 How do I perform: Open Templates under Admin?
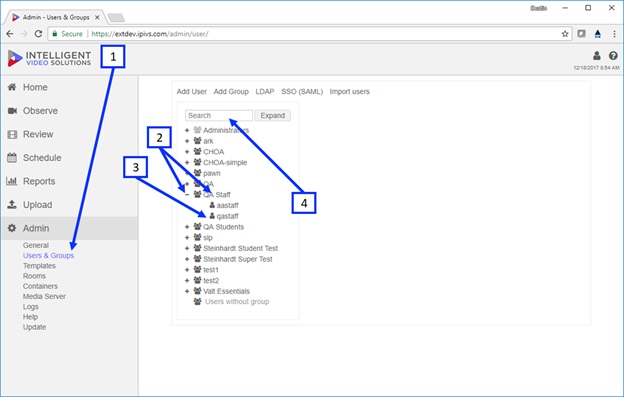(39, 266)
